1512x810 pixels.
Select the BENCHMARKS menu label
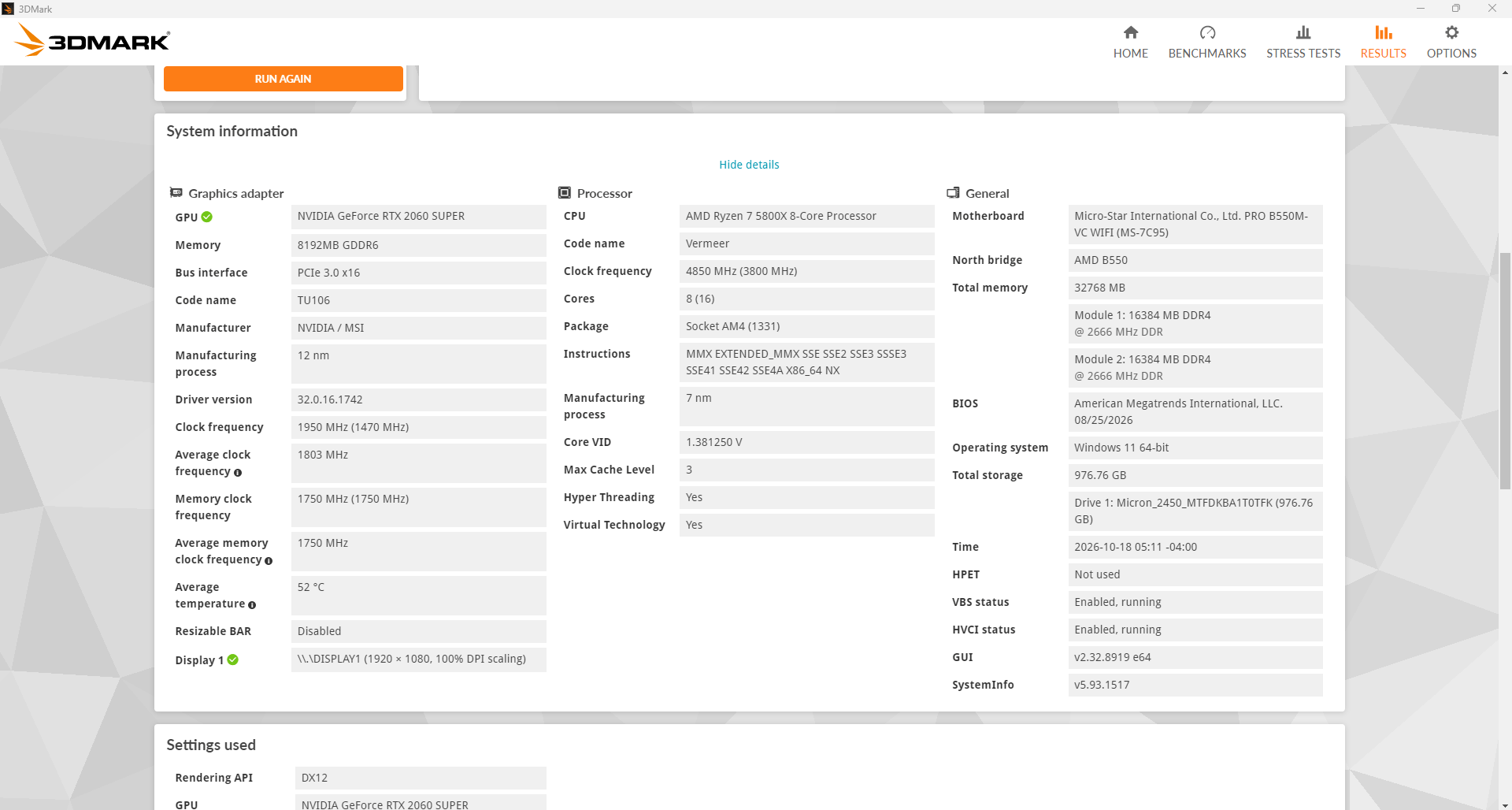click(x=1207, y=54)
